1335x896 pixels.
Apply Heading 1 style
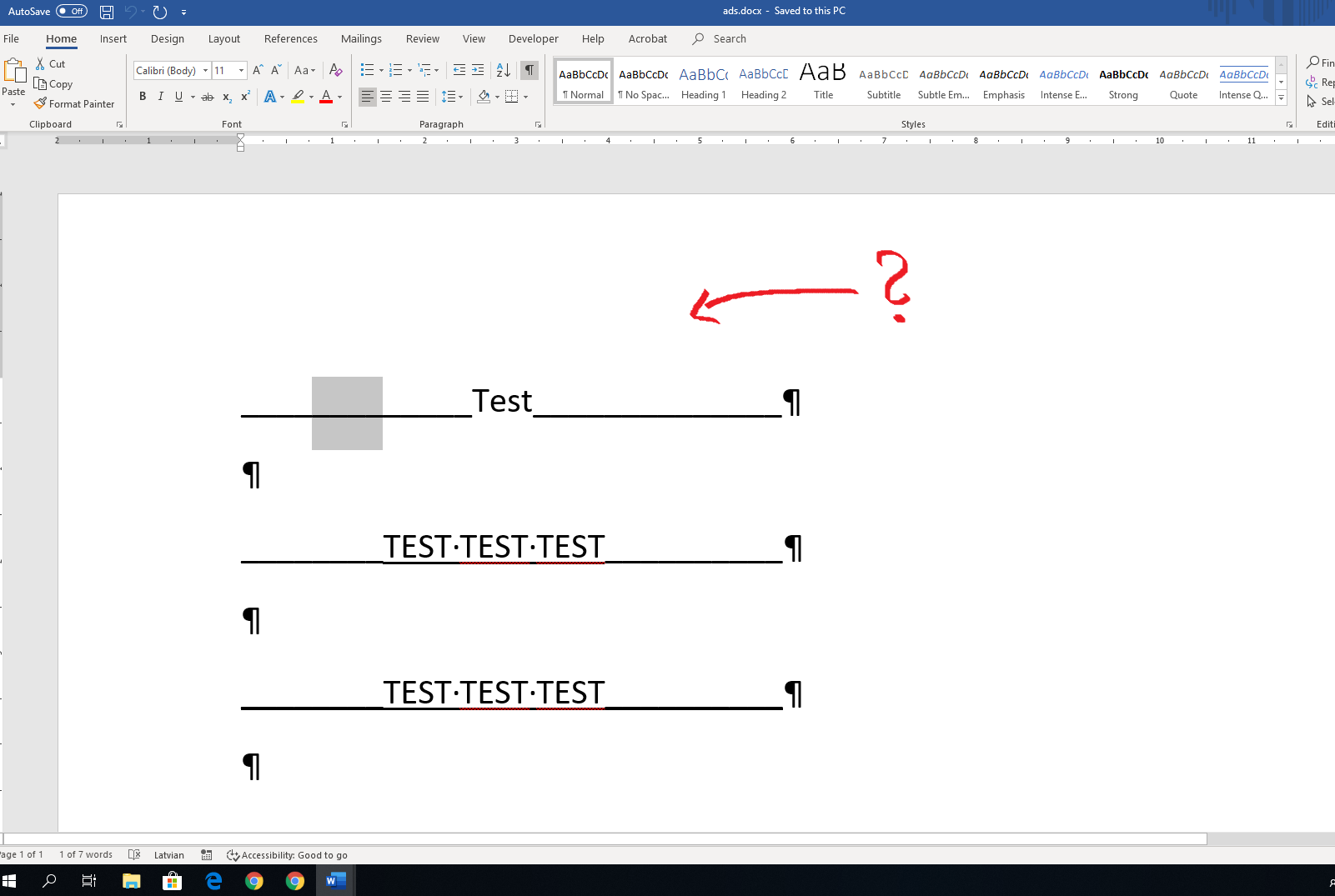click(x=704, y=82)
